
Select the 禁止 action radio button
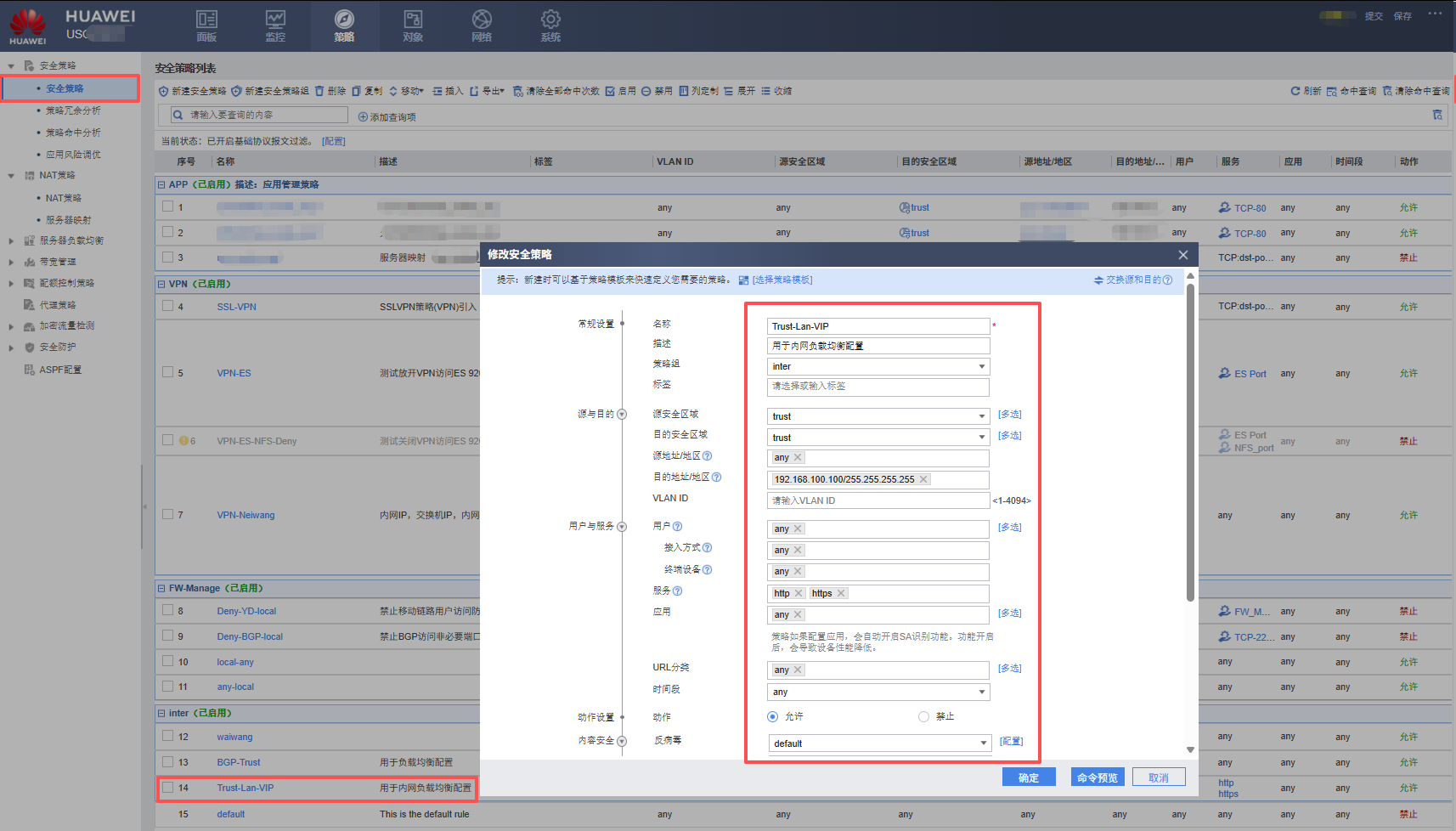click(x=923, y=717)
